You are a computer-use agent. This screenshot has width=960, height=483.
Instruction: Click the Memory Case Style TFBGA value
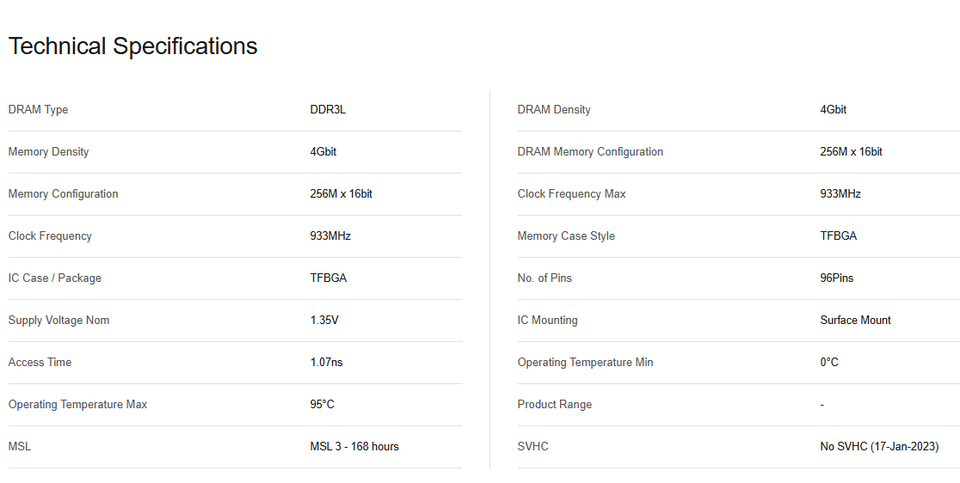click(838, 236)
